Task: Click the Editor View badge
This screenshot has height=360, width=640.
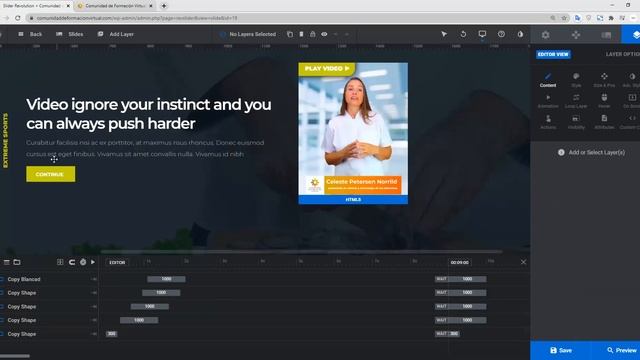Action: [x=553, y=54]
